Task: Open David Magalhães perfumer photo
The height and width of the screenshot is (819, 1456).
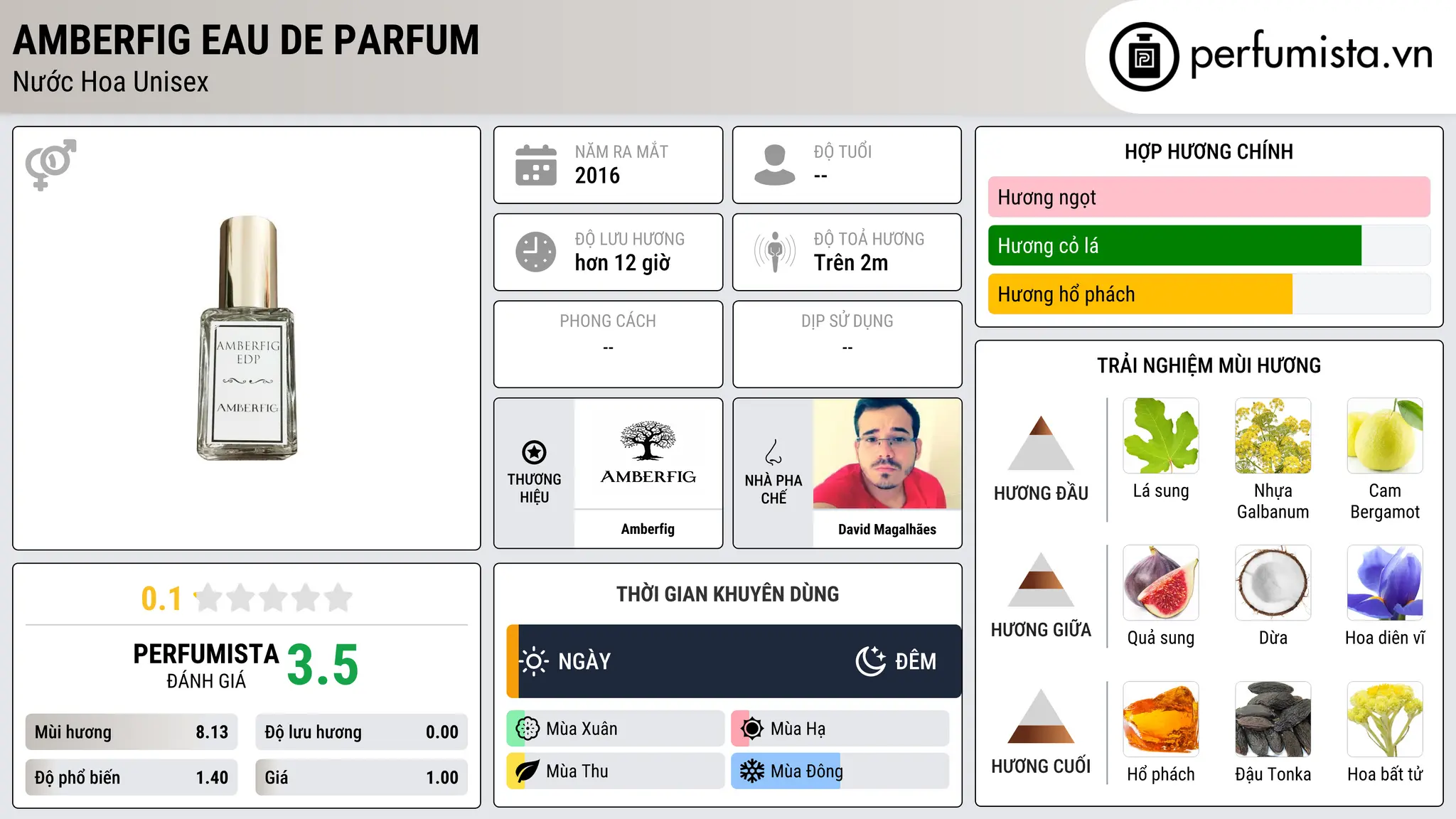Action: pos(887,454)
